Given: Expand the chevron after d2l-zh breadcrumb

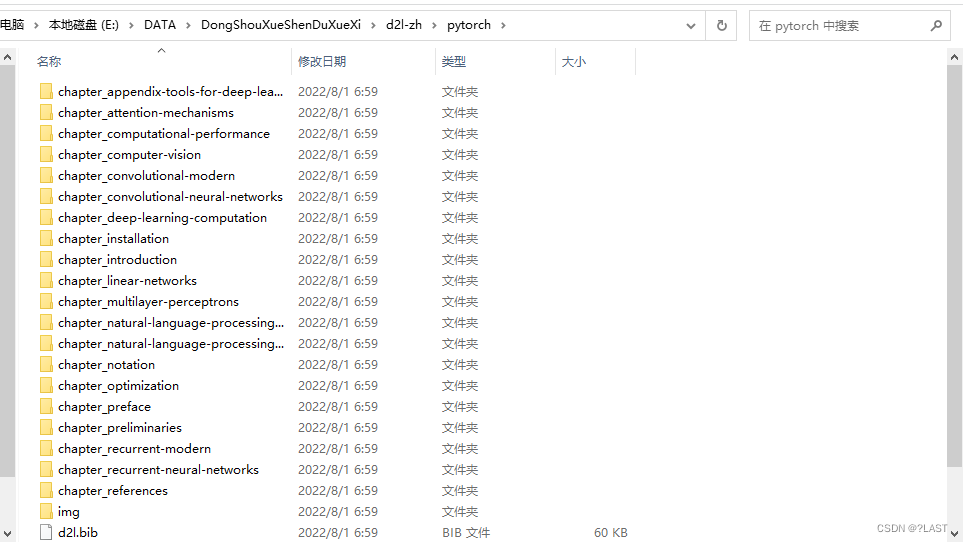Looking at the screenshot, I should (434, 25).
